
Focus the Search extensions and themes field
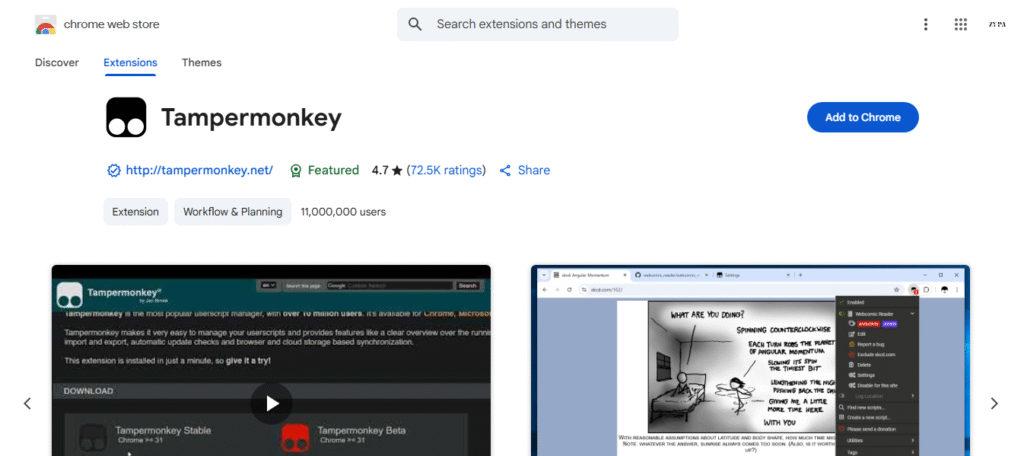(550, 24)
